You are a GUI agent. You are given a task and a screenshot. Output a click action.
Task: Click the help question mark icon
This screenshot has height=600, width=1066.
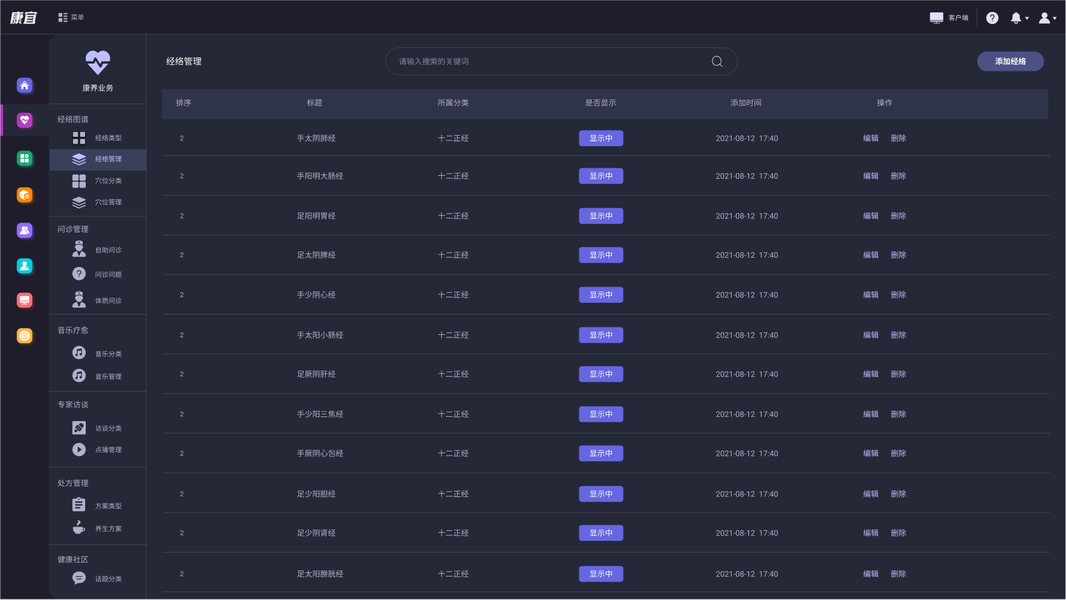pyautogui.click(x=992, y=18)
